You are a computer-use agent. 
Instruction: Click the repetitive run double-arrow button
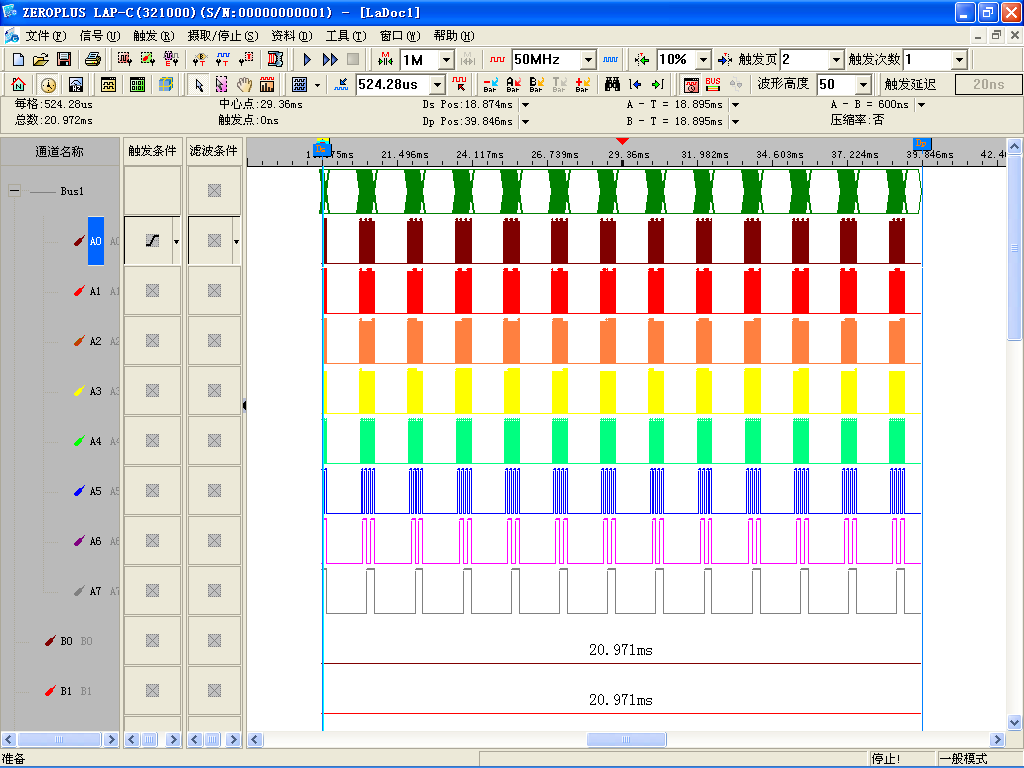tap(330, 60)
